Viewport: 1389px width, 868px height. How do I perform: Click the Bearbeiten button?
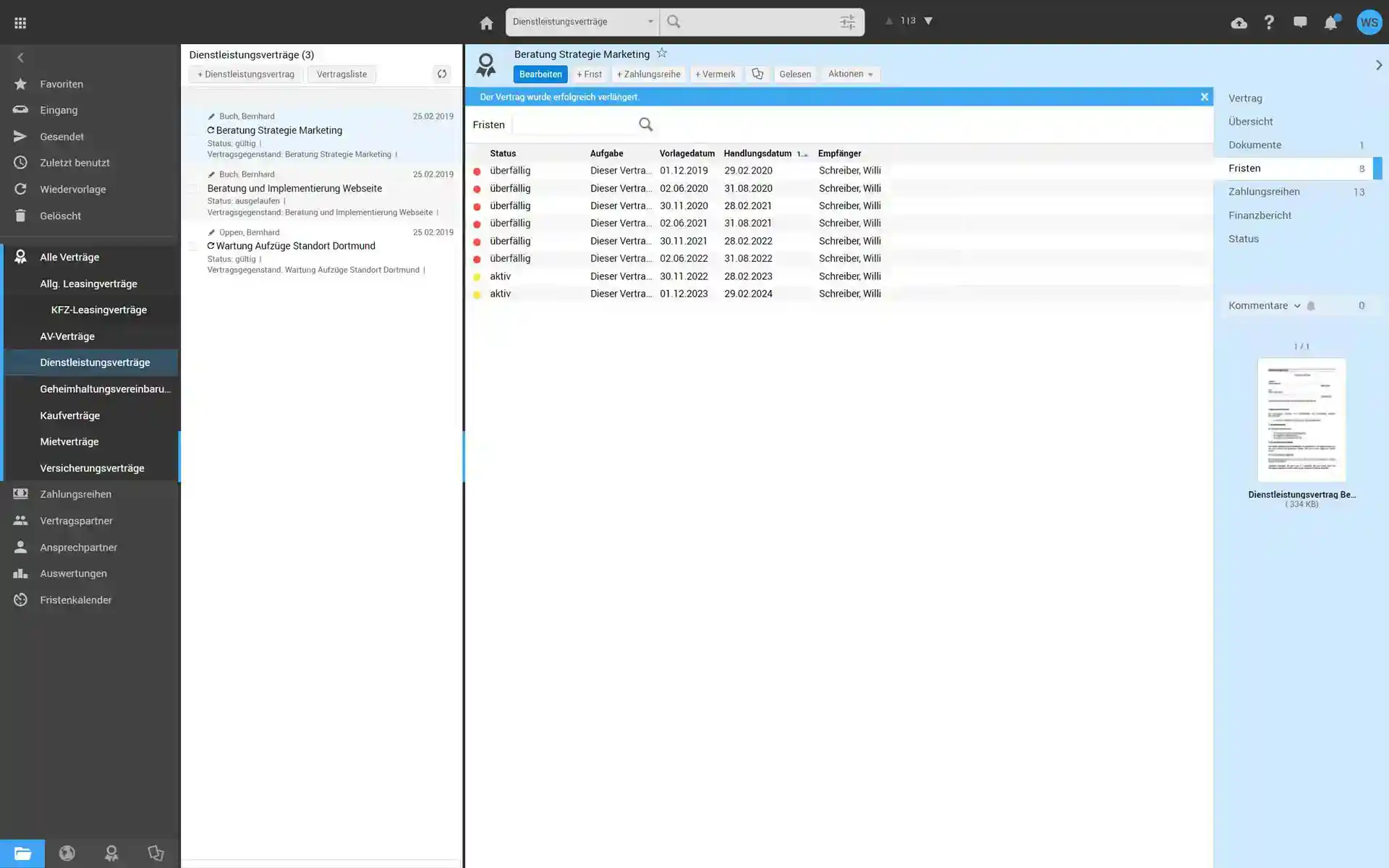[x=540, y=75]
